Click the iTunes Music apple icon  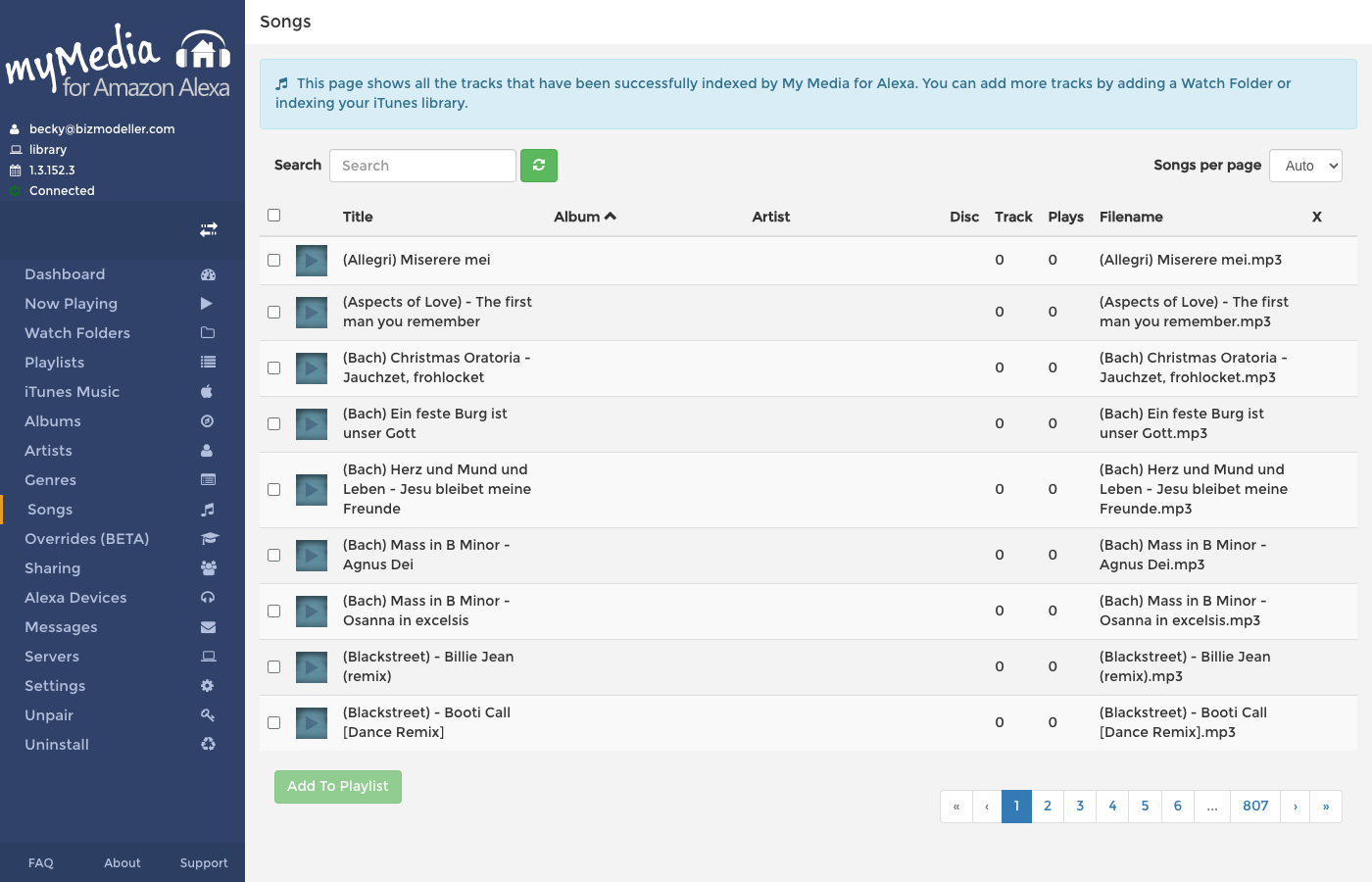[x=207, y=392]
